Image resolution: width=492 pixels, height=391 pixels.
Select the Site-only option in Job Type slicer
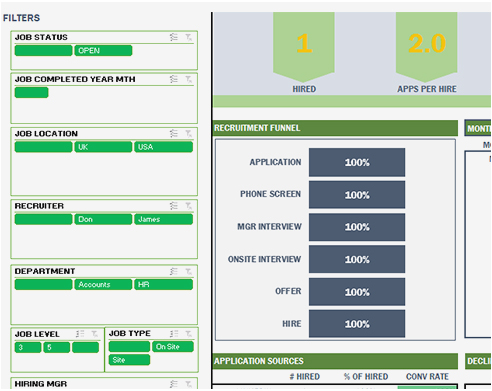point(129,360)
